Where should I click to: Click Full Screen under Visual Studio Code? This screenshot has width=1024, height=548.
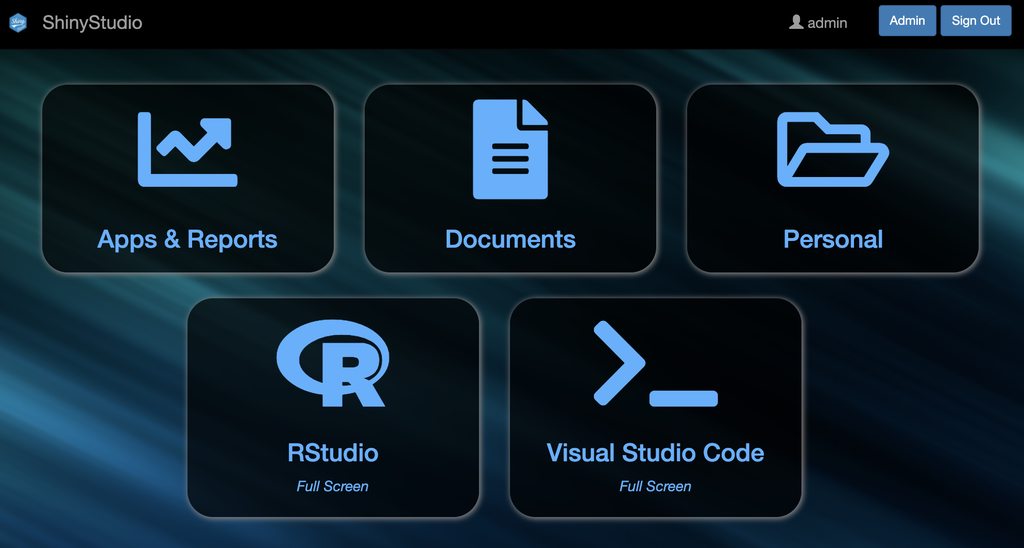(x=655, y=486)
